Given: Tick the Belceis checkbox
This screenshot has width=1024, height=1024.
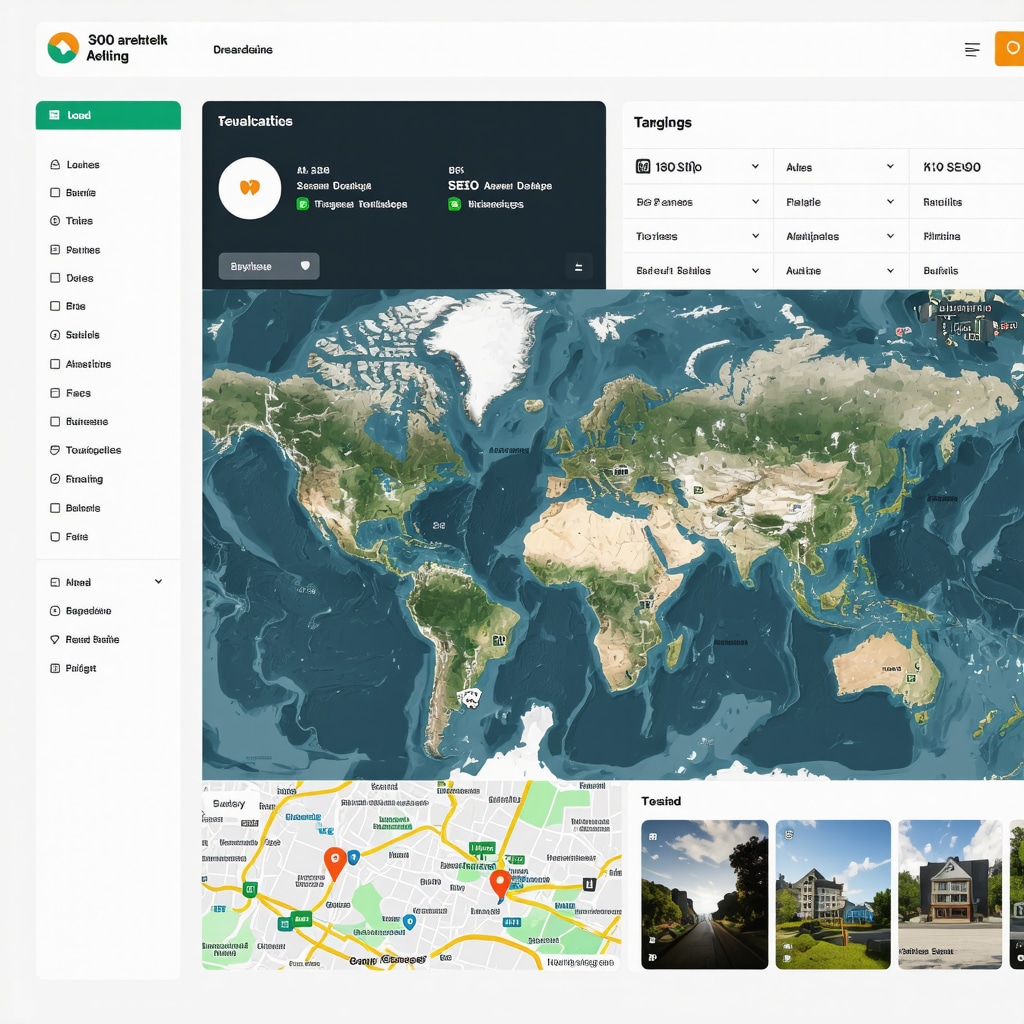Looking at the screenshot, I should pos(55,507).
